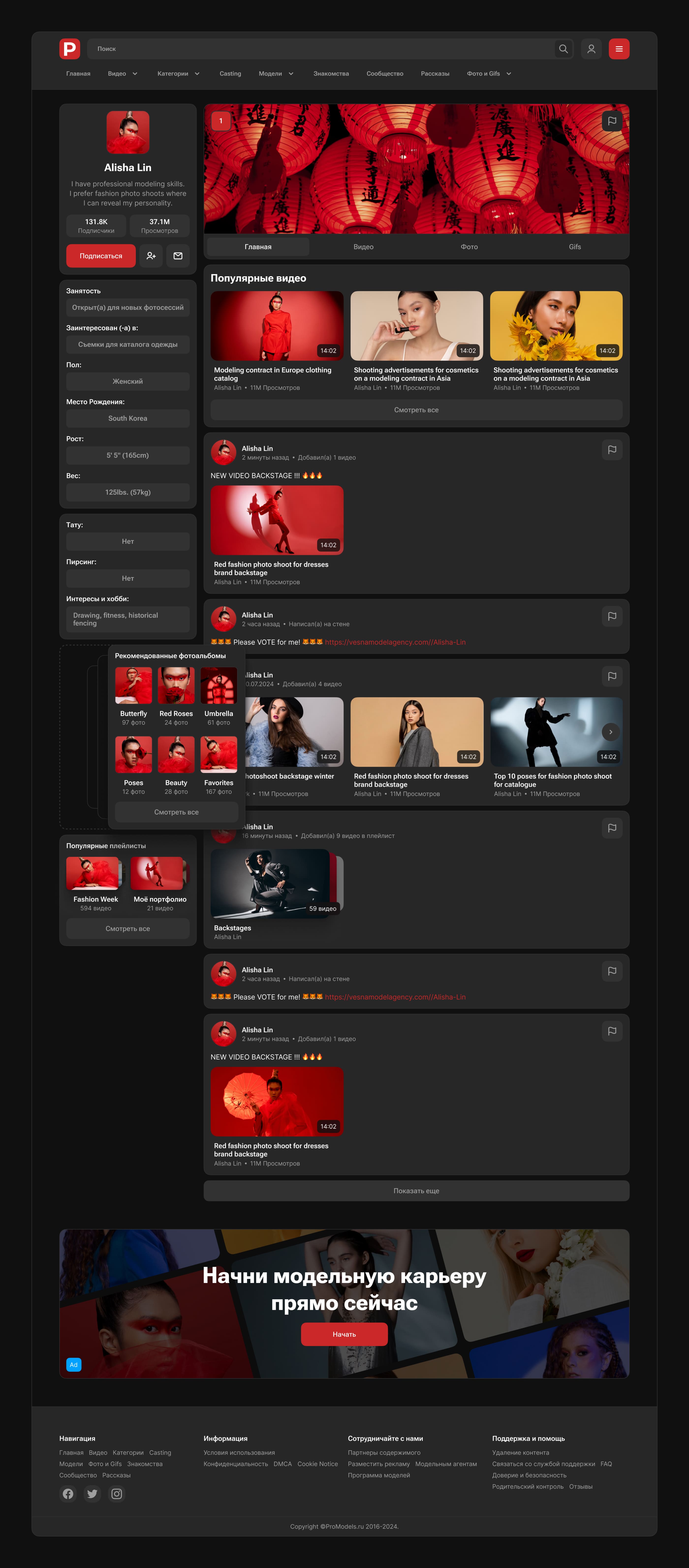The image size is (689, 1568).
Task: Open the Facebook icon in footer
Action: [x=68, y=1494]
